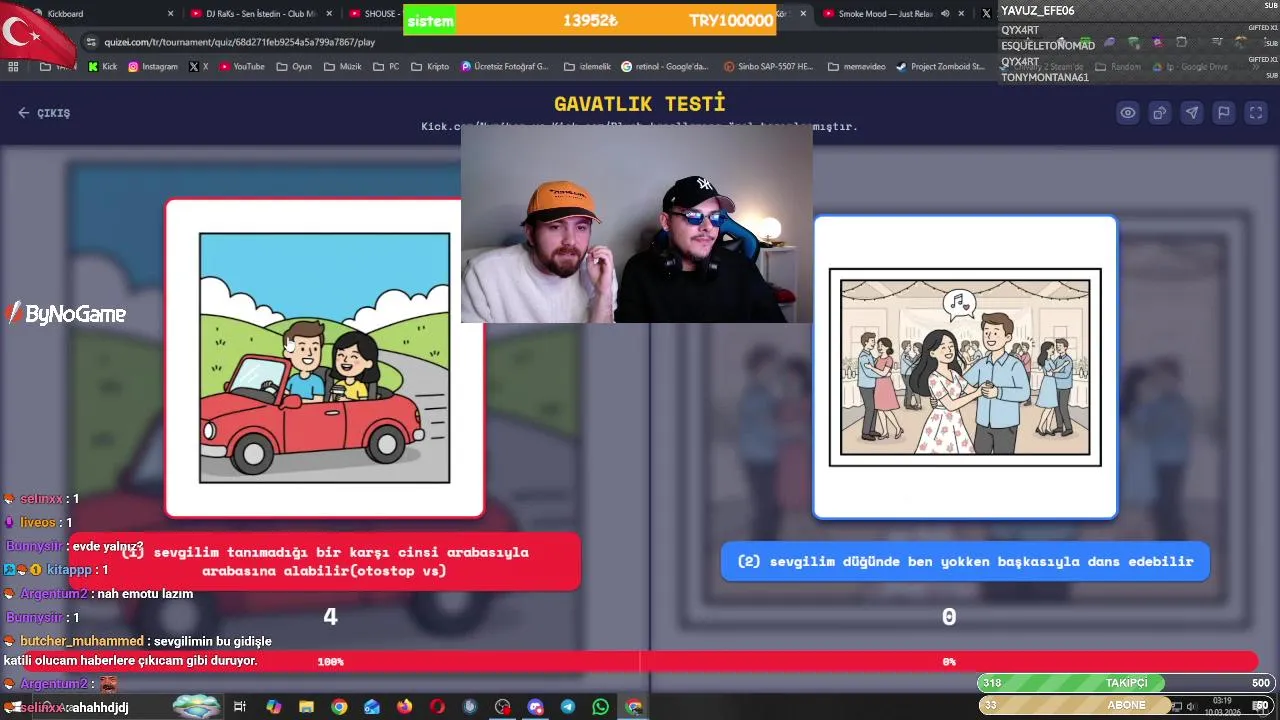Open WhatsApp from the taskbar
Image resolution: width=1280 pixels, height=720 pixels.
pos(600,707)
